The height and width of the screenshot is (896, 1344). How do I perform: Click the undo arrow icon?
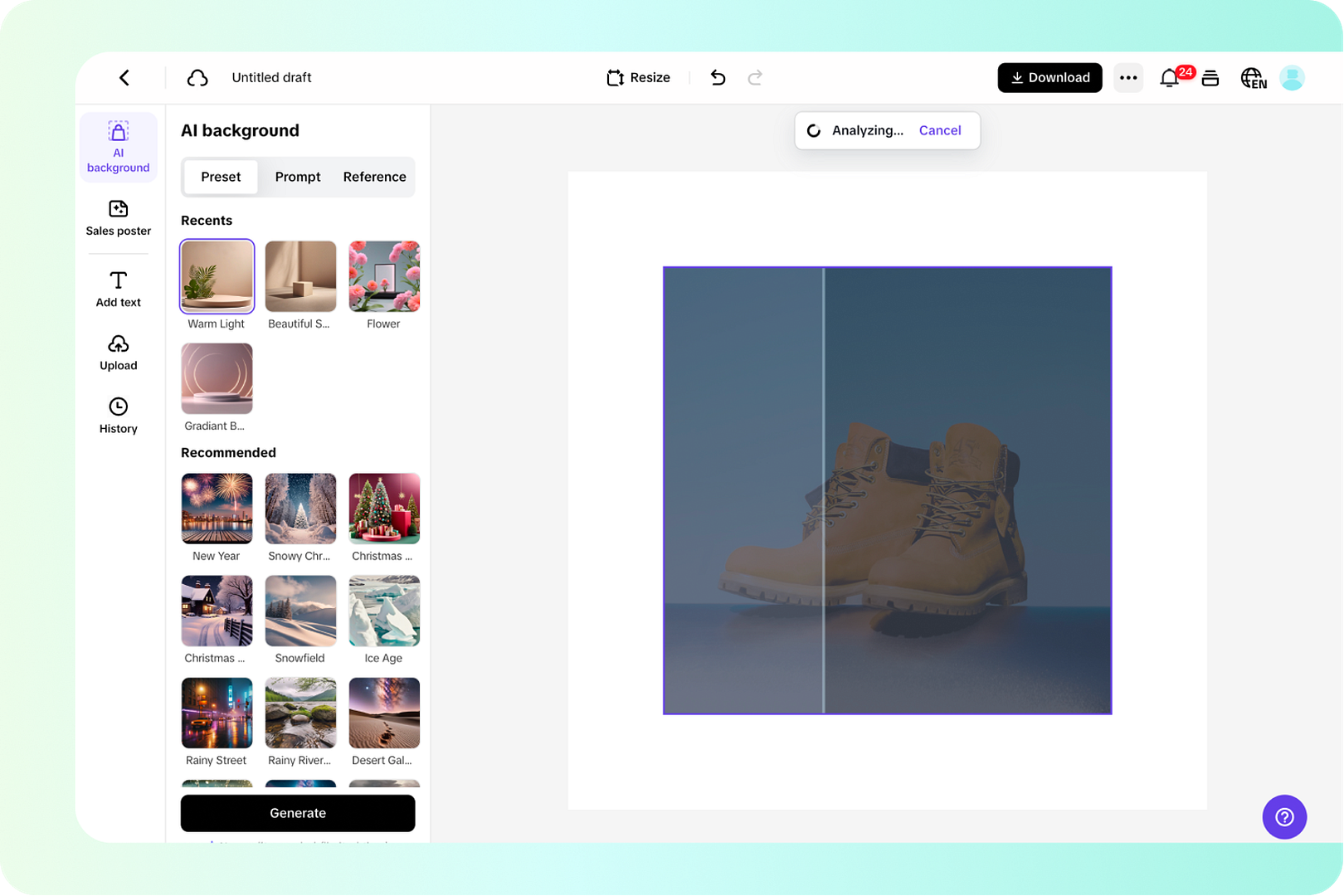(x=718, y=78)
